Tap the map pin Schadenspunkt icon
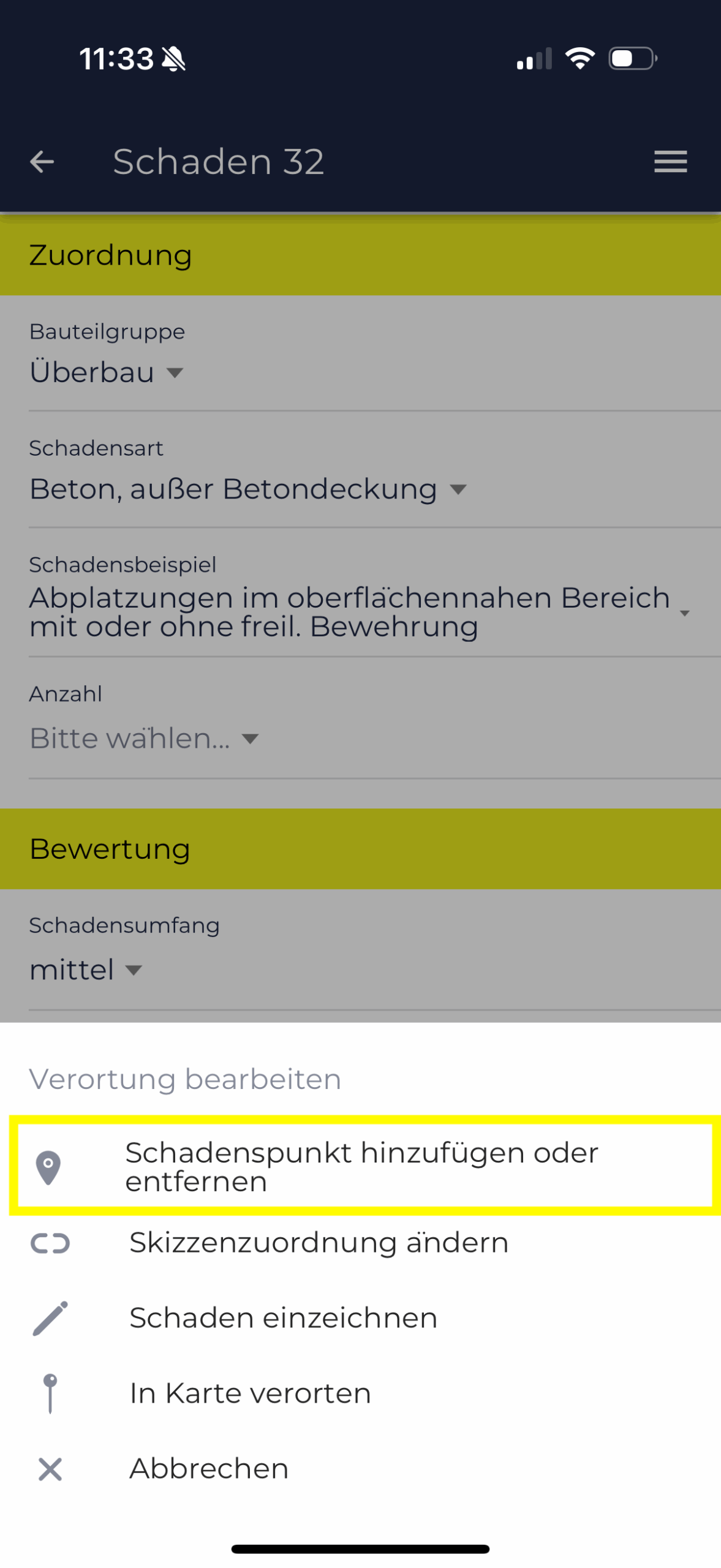The width and height of the screenshot is (721, 1568). tap(48, 1167)
